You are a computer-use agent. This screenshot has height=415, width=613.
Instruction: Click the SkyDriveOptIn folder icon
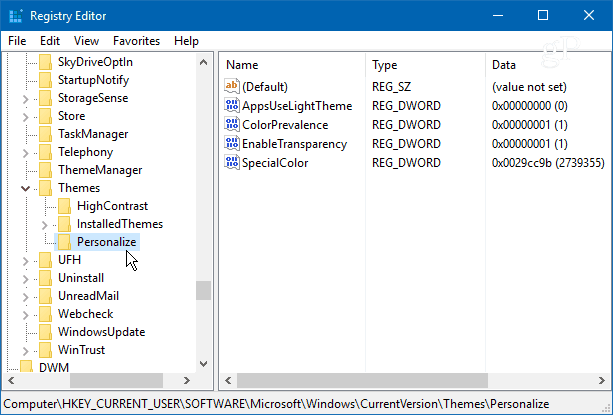click(45, 62)
